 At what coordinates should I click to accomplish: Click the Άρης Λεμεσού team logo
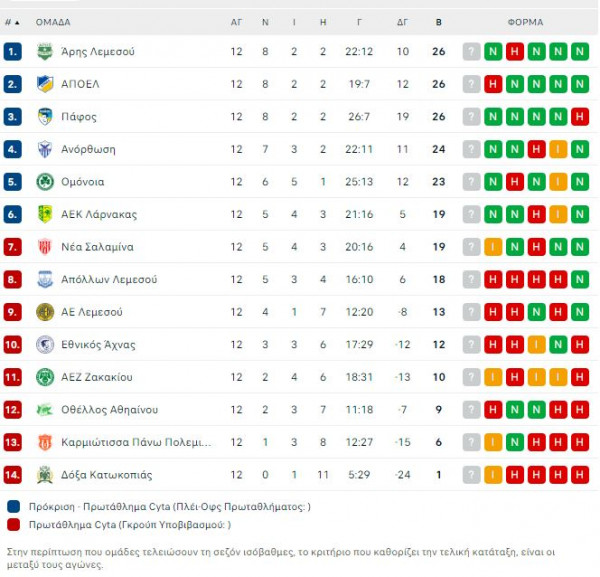(45, 51)
